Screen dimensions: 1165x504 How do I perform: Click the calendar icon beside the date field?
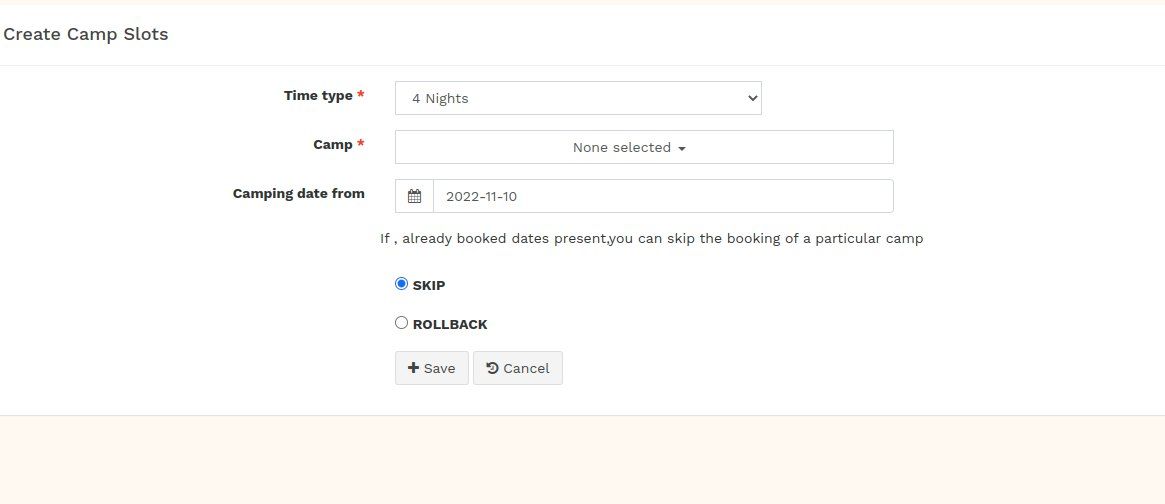414,197
